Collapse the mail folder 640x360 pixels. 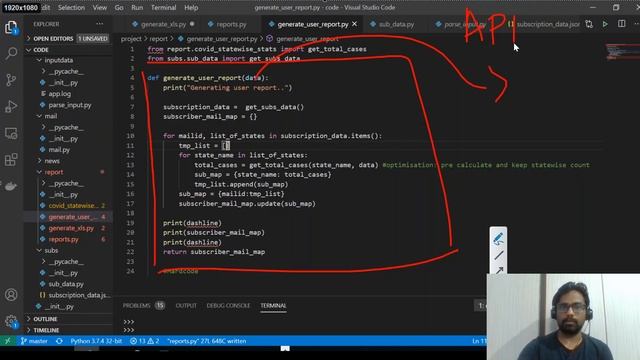click(x=68, y=116)
